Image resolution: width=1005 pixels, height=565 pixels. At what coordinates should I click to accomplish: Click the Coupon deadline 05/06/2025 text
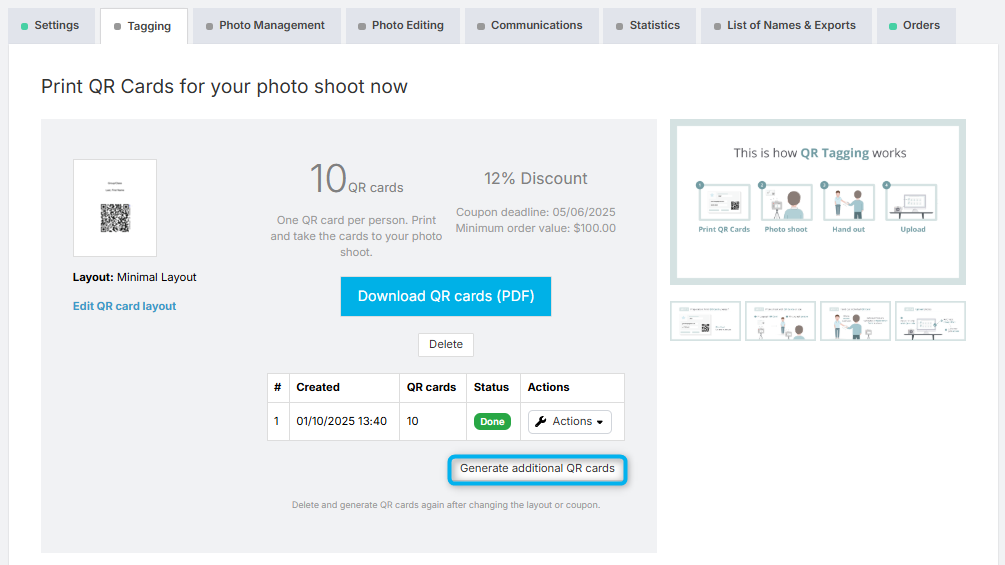(x=535, y=212)
